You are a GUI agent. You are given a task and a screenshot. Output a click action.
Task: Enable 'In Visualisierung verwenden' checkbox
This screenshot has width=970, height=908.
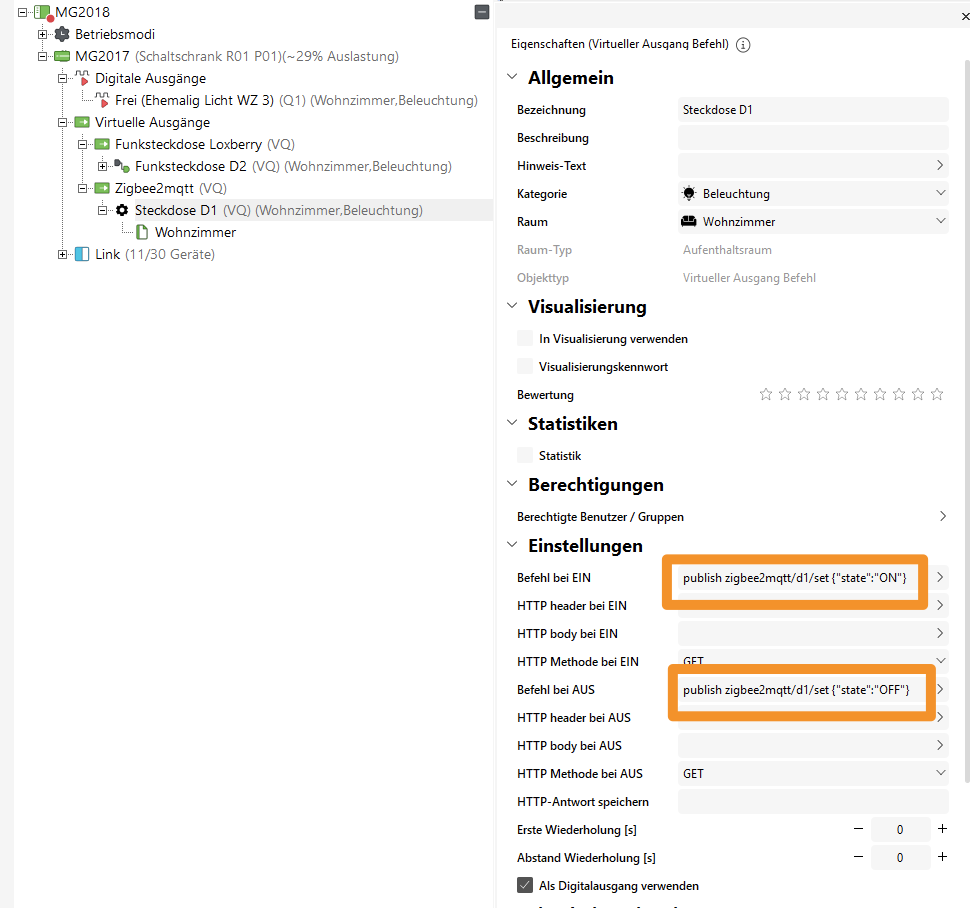[x=525, y=339]
